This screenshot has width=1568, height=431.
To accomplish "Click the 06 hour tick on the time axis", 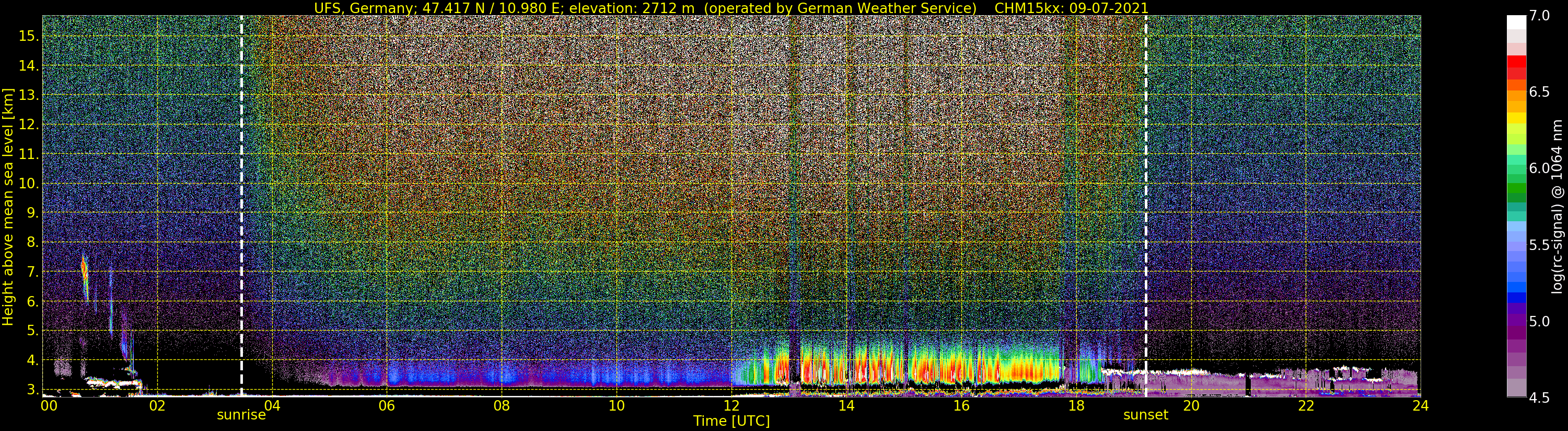I will 387,406.
